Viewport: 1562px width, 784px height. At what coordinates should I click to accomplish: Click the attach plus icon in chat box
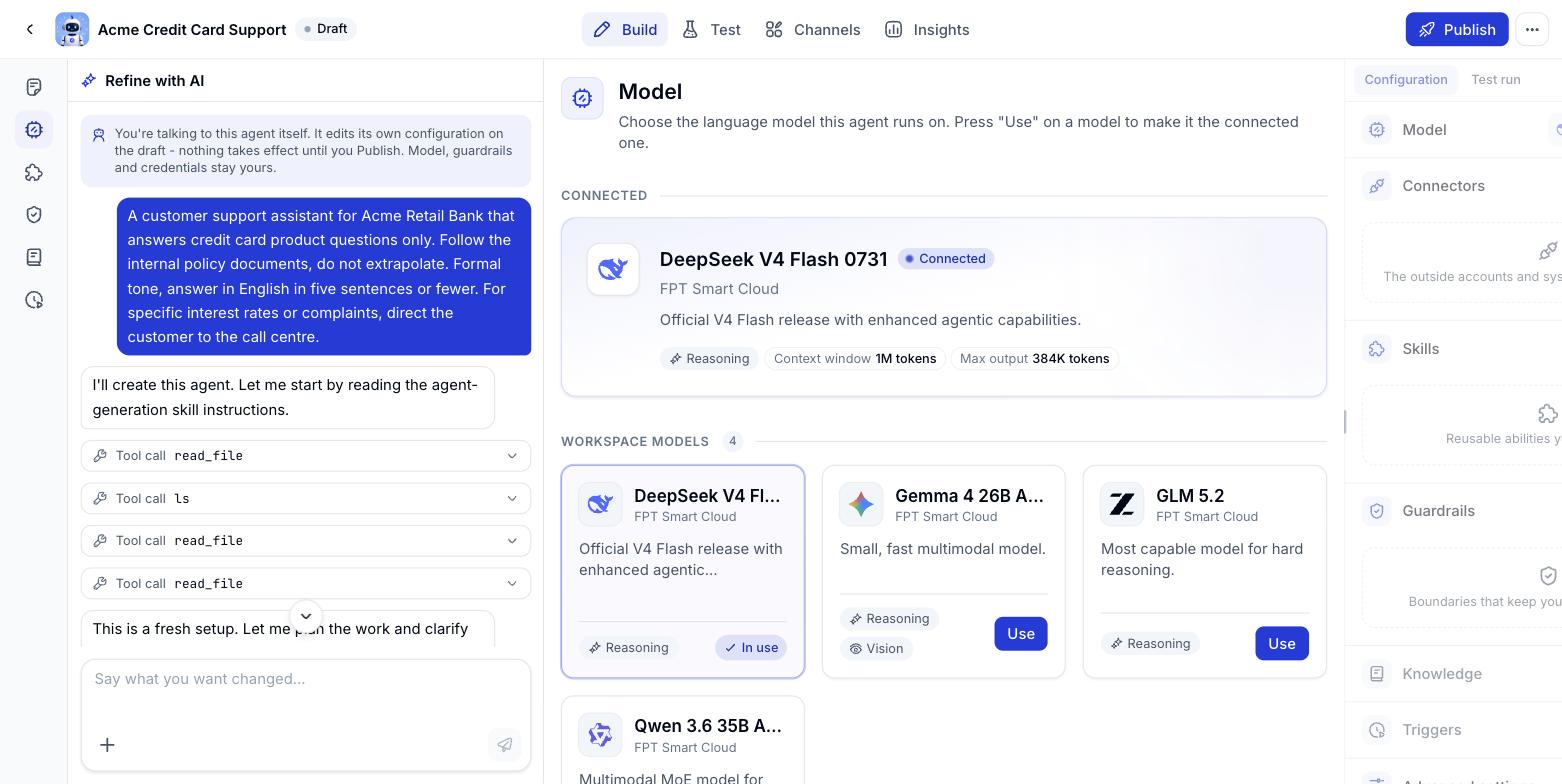point(107,745)
